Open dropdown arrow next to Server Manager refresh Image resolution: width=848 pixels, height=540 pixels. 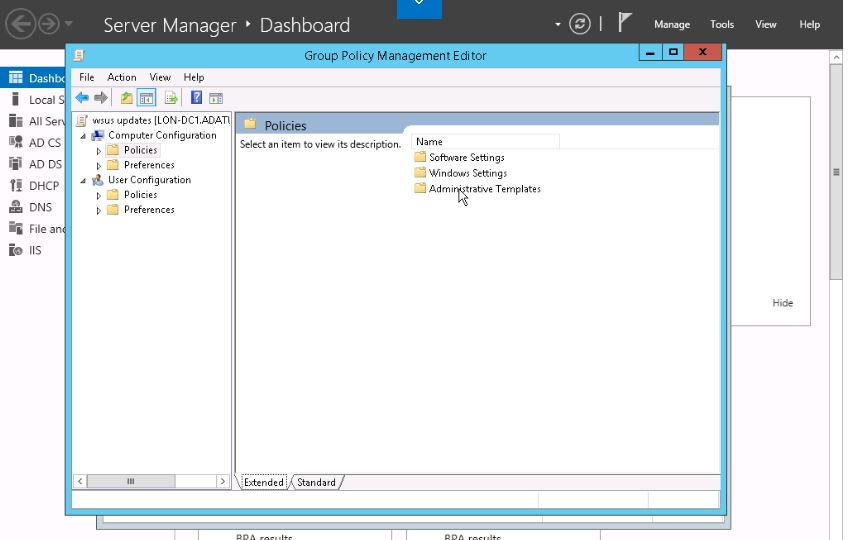click(x=558, y=24)
